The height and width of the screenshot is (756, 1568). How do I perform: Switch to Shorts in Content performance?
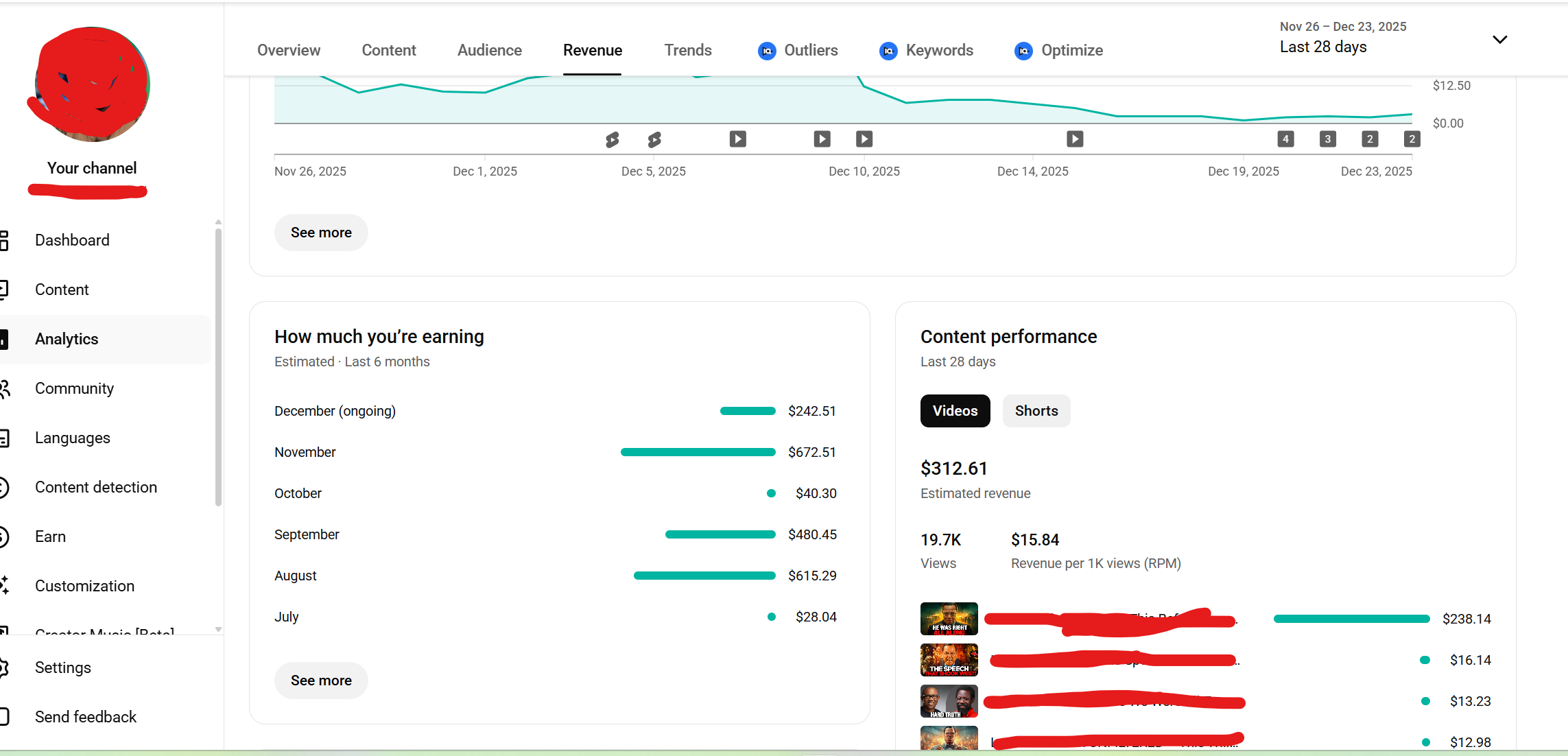tap(1036, 411)
